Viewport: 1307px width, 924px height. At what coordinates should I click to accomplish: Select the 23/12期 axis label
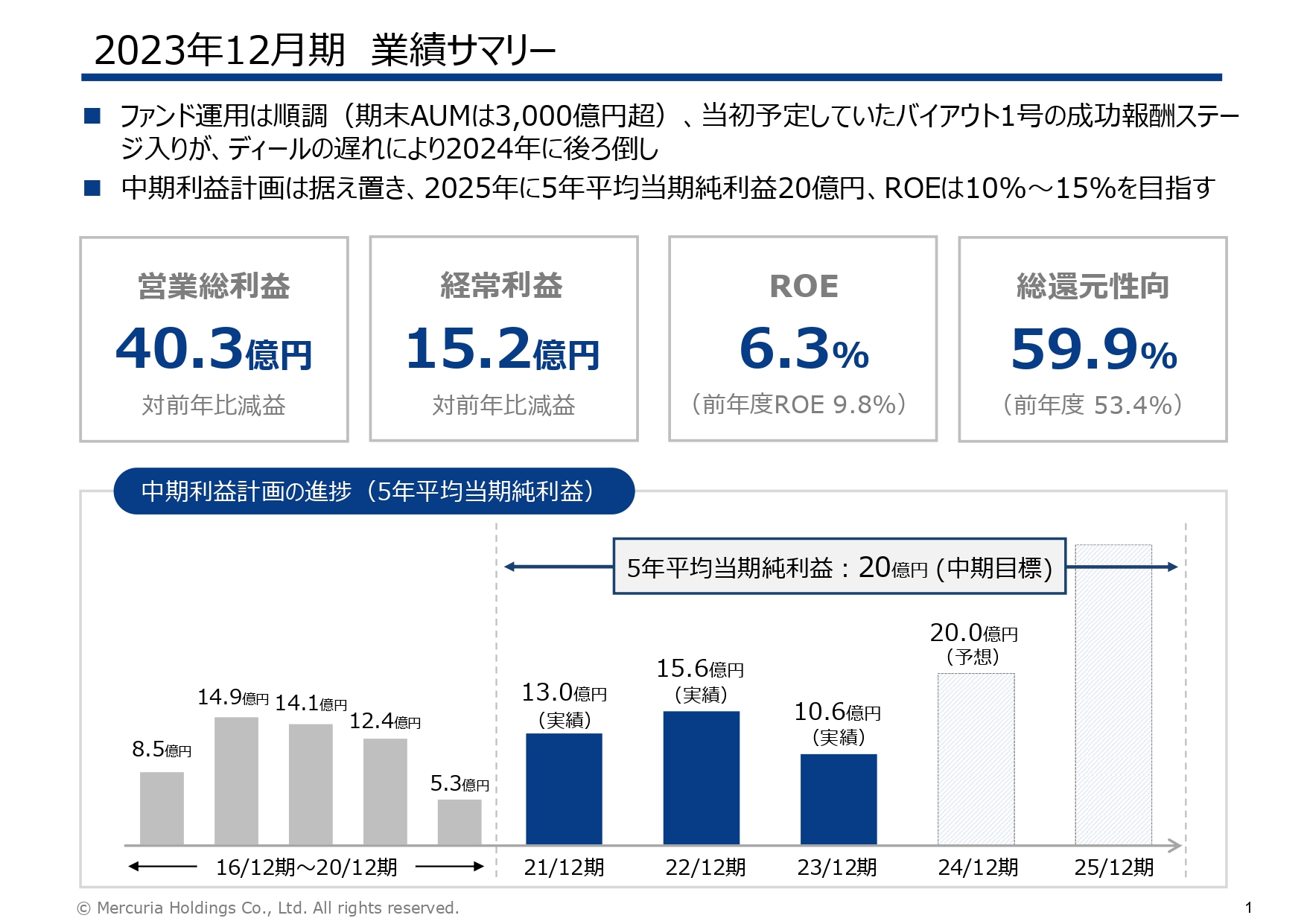[x=838, y=866]
